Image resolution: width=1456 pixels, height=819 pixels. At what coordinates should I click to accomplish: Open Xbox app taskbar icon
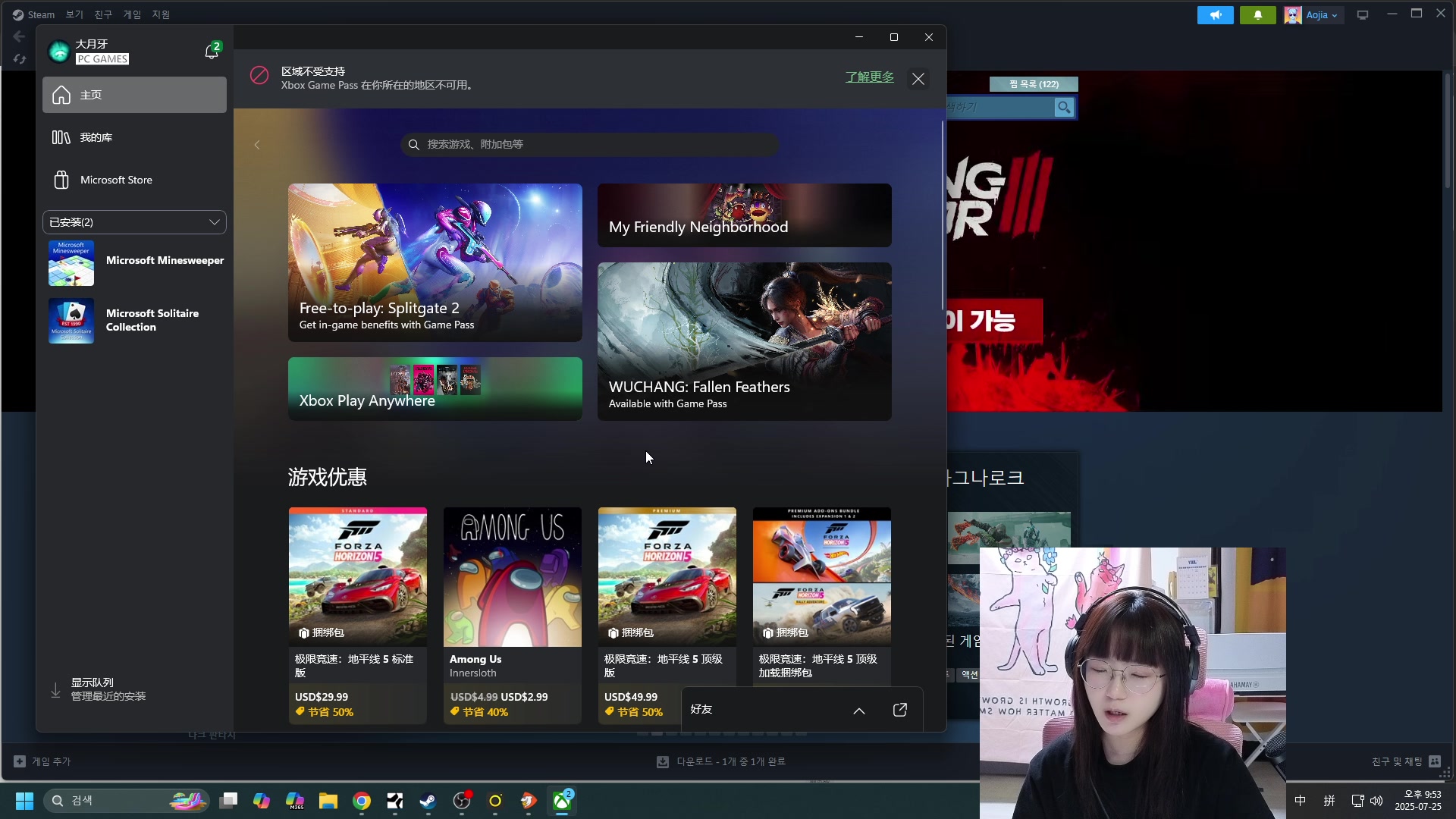562,801
